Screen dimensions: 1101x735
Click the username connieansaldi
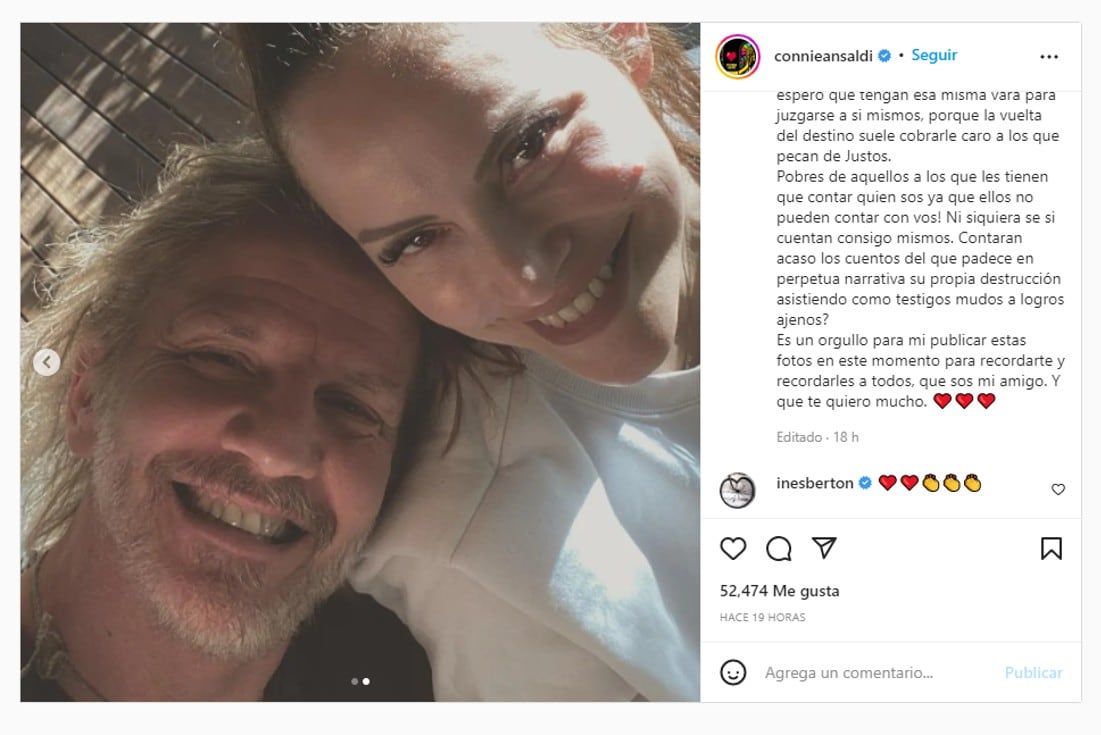click(x=826, y=55)
